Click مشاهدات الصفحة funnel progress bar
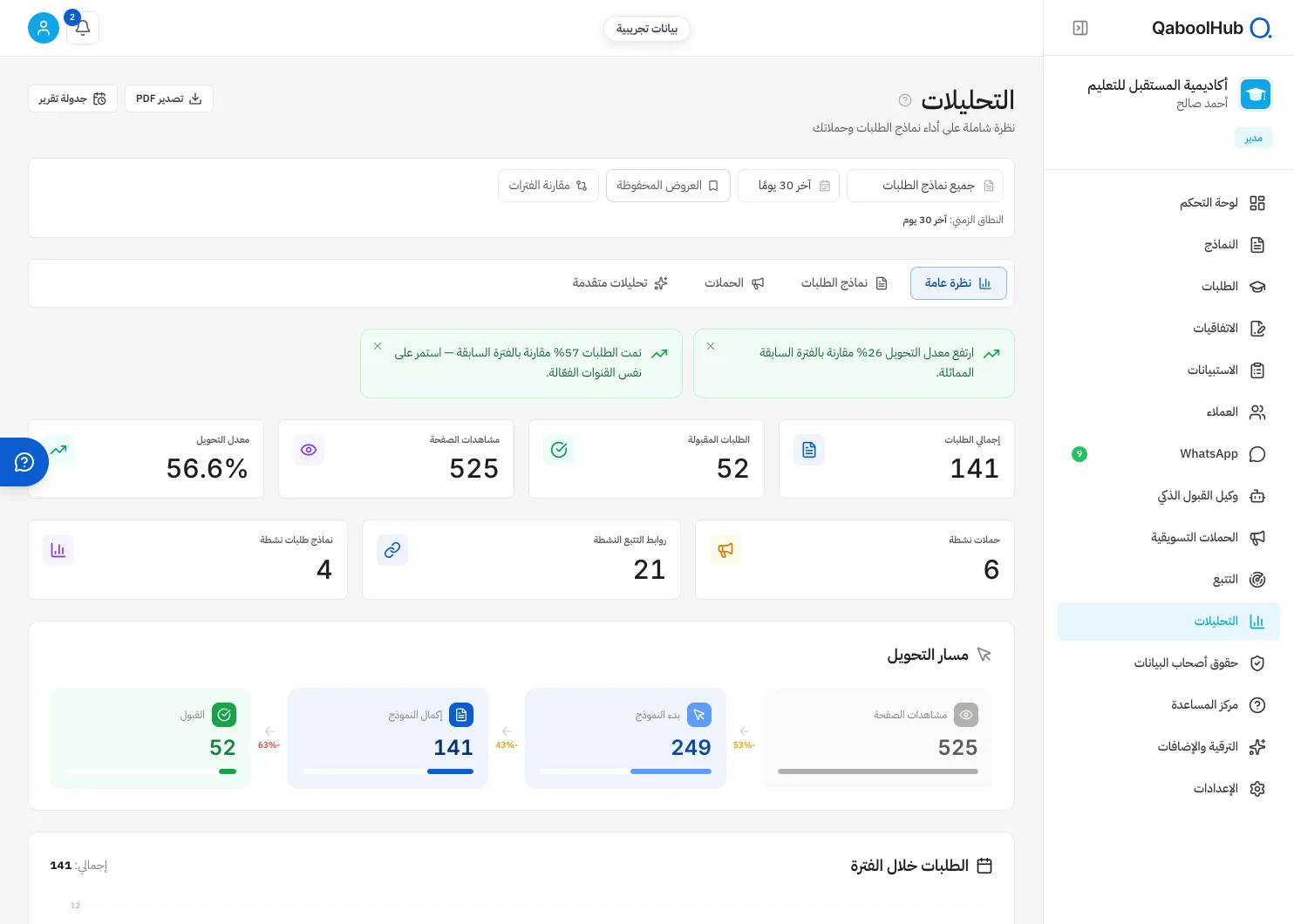 coord(878,771)
